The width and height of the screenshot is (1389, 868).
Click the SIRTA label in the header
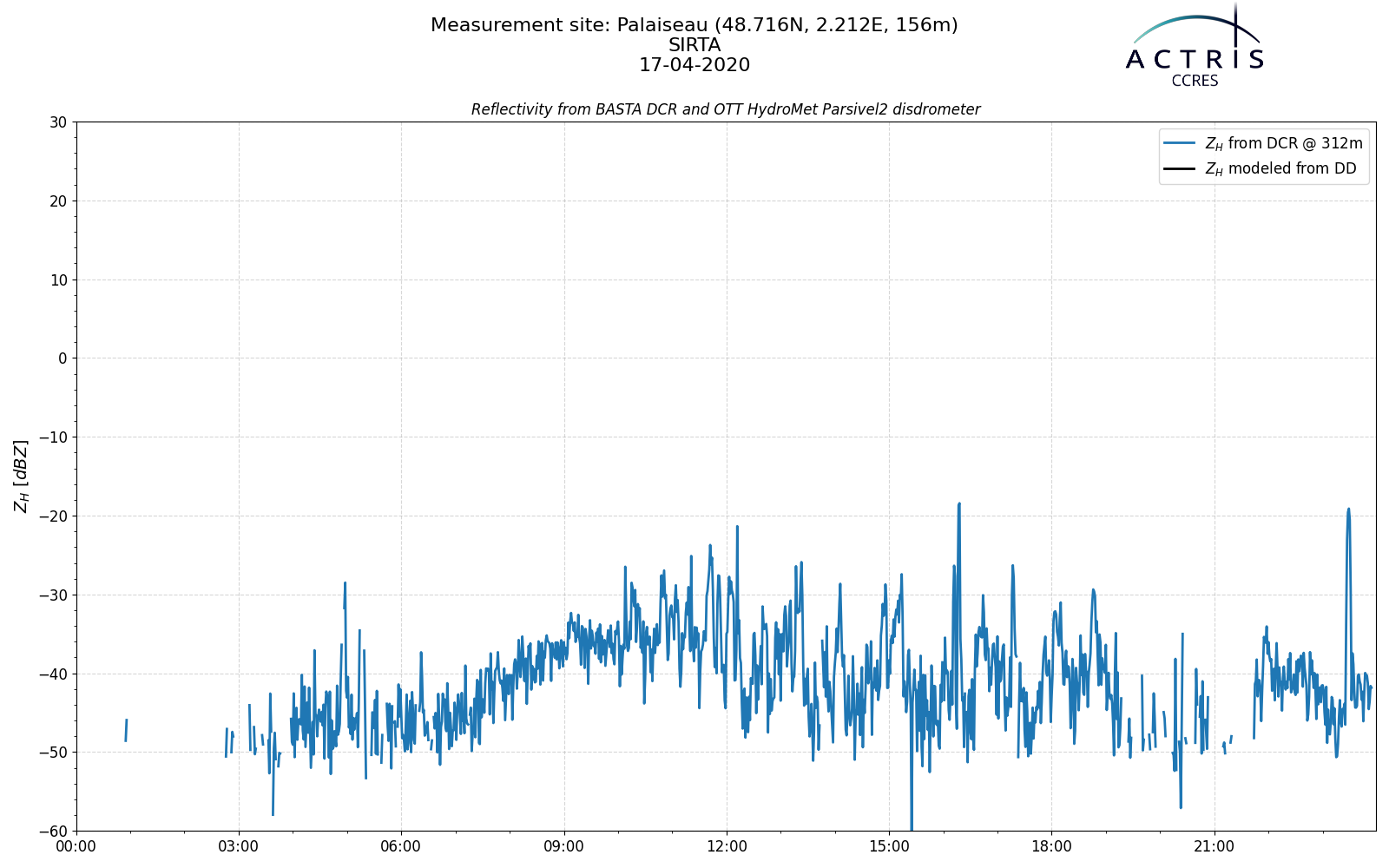(694, 45)
